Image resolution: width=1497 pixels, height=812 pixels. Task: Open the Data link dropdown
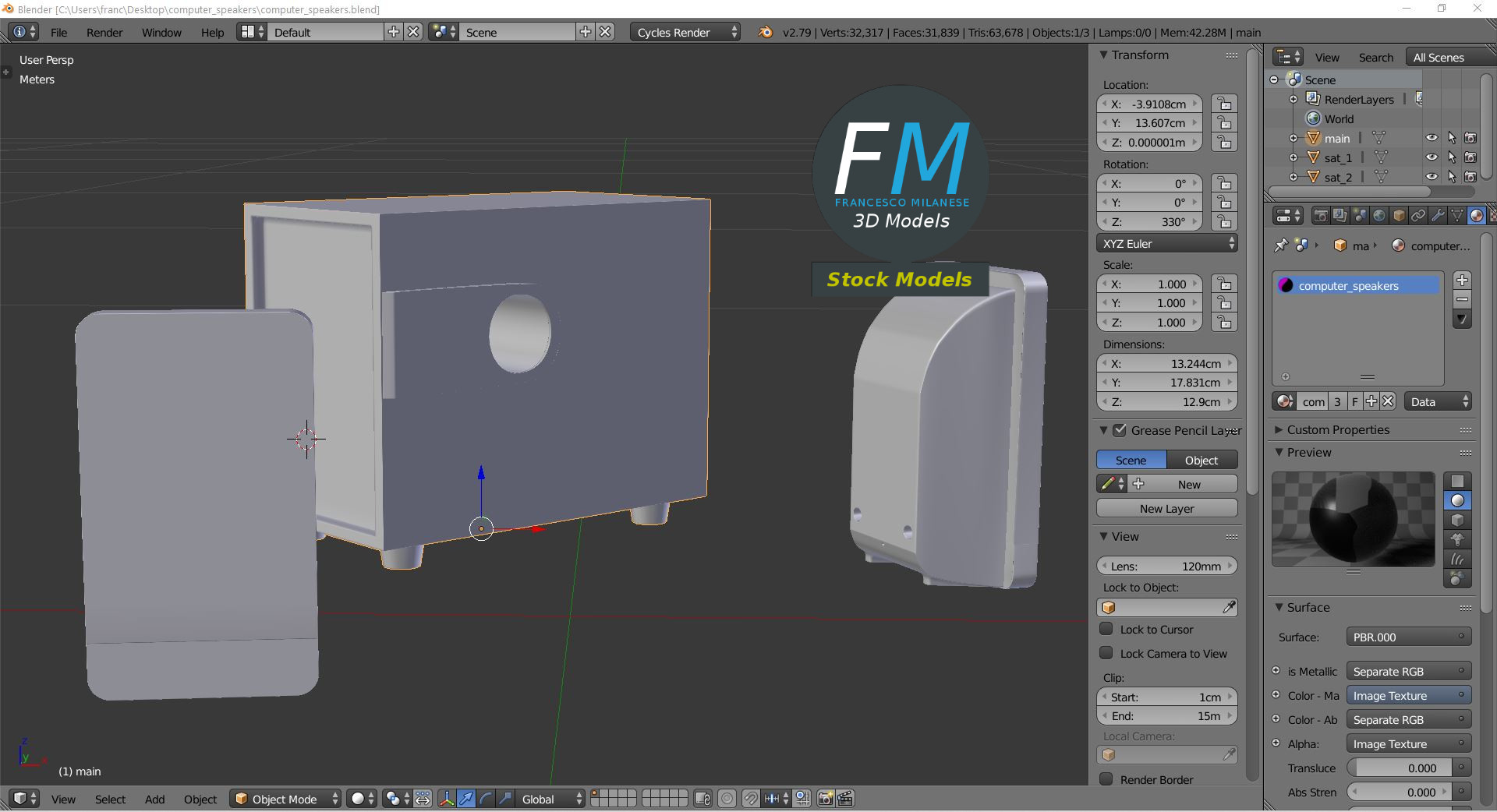(x=1438, y=401)
